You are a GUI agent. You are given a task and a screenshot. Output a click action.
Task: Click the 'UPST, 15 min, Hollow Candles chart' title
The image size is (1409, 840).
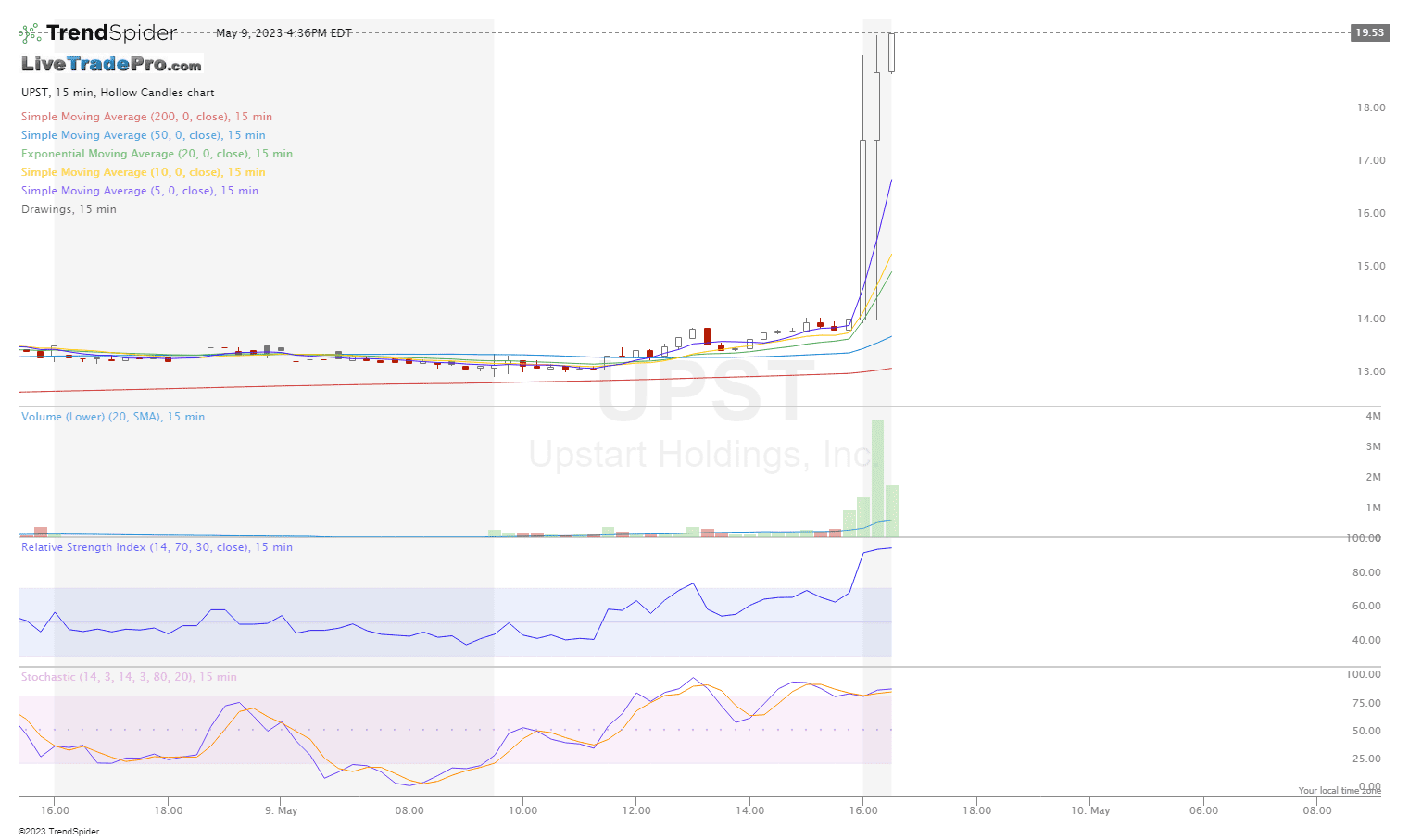click(x=117, y=93)
